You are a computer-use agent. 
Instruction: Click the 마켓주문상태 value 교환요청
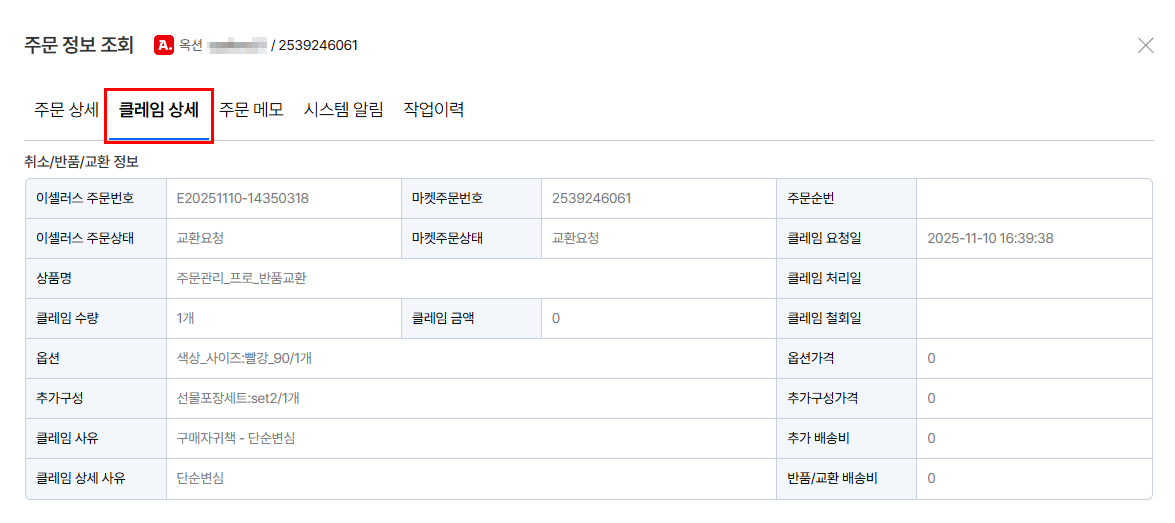[x=576, y=238]
